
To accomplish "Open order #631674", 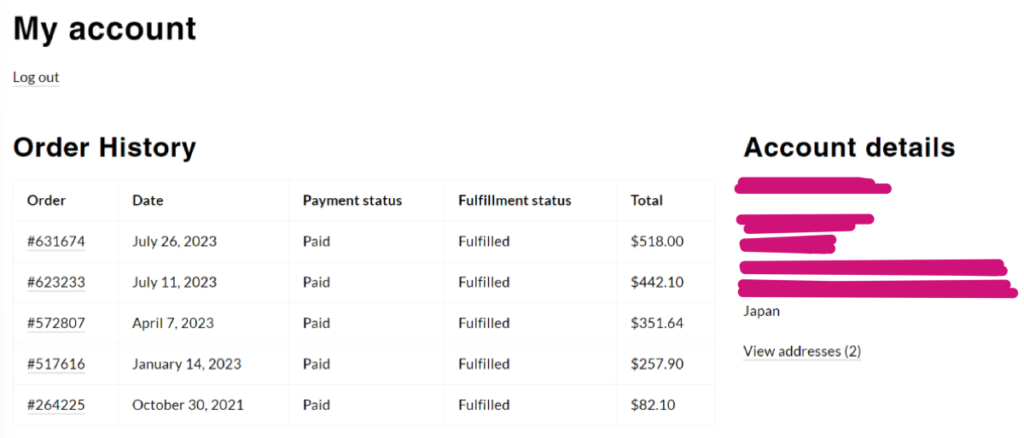I will (56, 241).
